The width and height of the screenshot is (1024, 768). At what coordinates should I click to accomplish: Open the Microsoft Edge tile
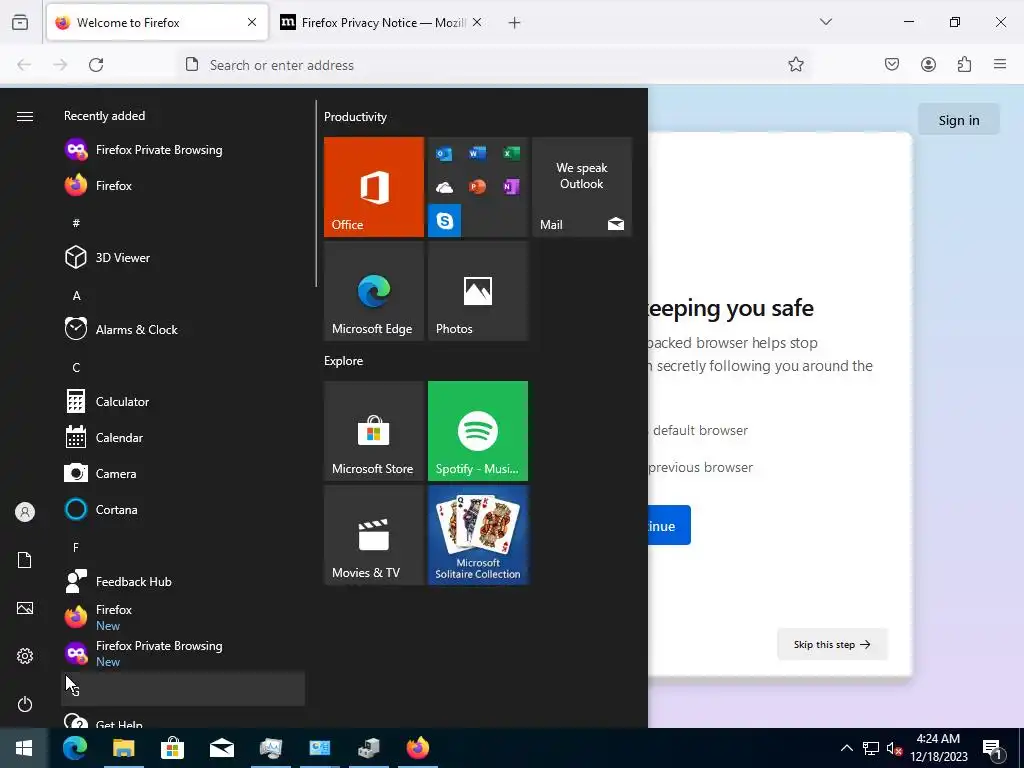point(374,291)
